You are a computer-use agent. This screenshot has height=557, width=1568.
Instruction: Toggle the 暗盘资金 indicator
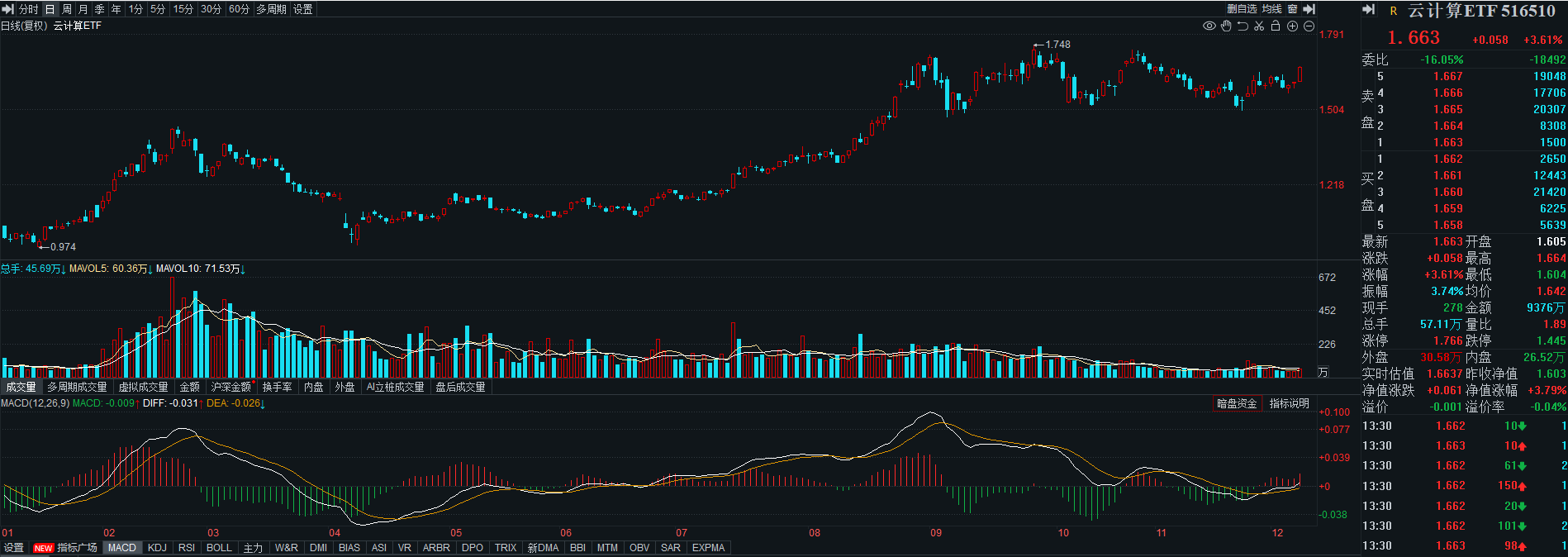click(x=1237, y=403)
